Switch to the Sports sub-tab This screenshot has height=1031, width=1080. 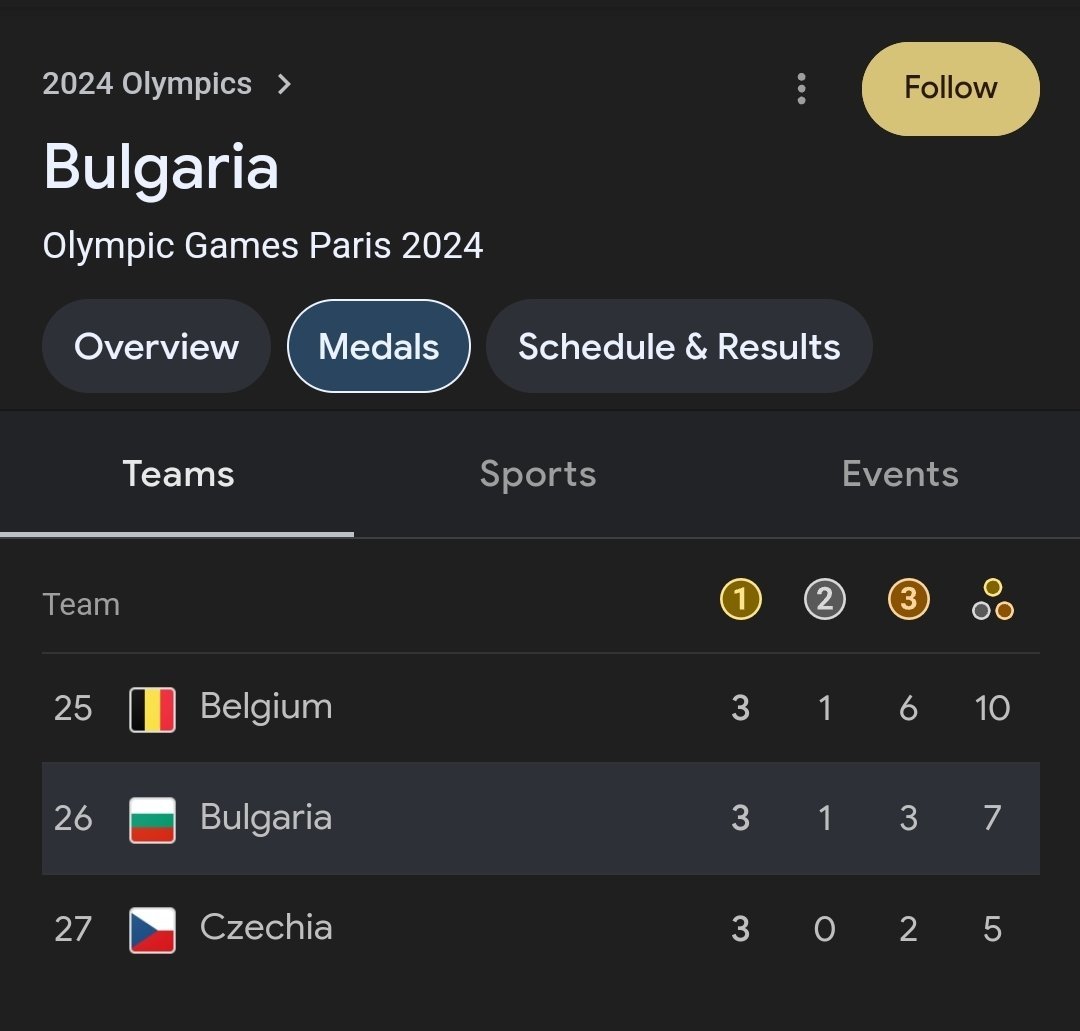[537, 474]
